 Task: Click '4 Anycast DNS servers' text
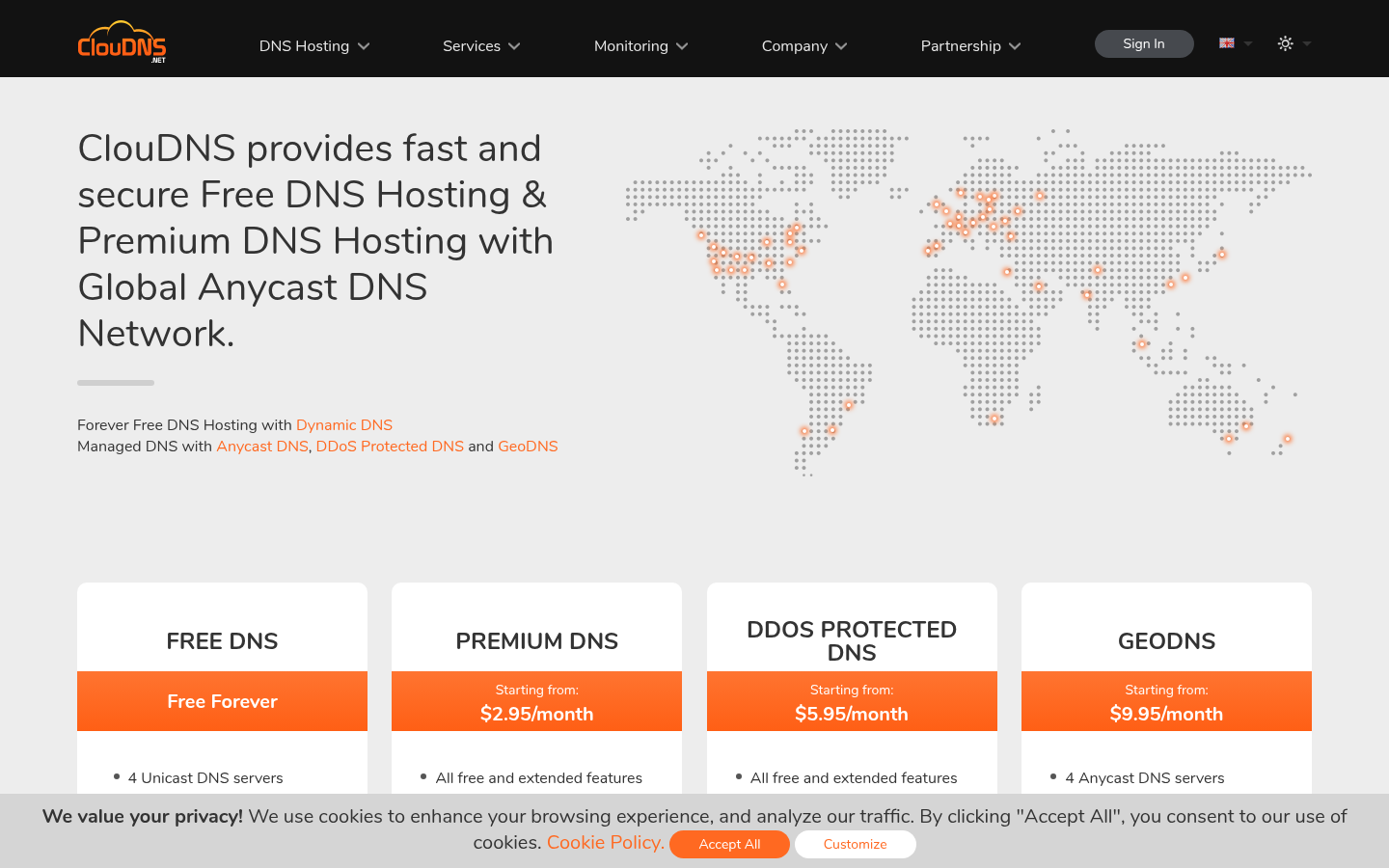tap(1144, 778)
